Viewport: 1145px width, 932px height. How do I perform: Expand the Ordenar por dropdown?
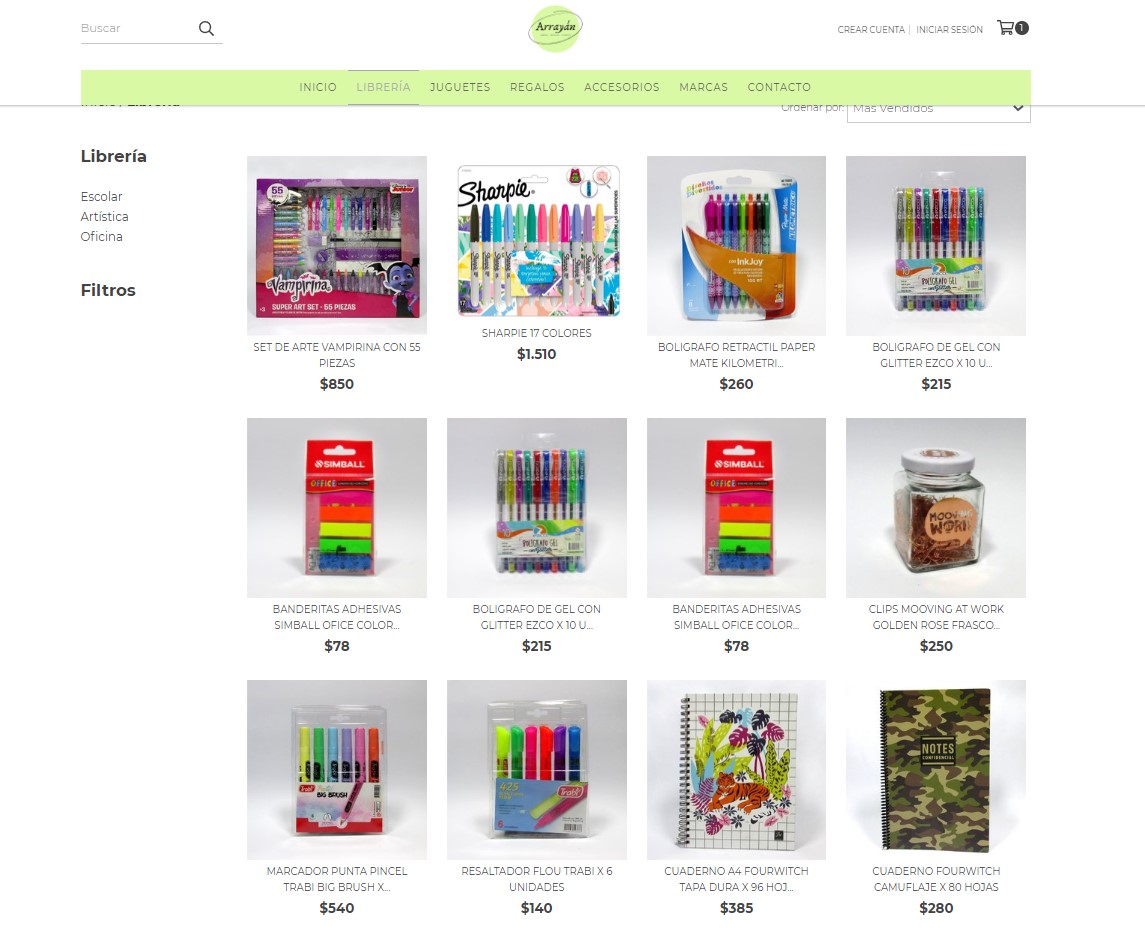pos(938,108)
